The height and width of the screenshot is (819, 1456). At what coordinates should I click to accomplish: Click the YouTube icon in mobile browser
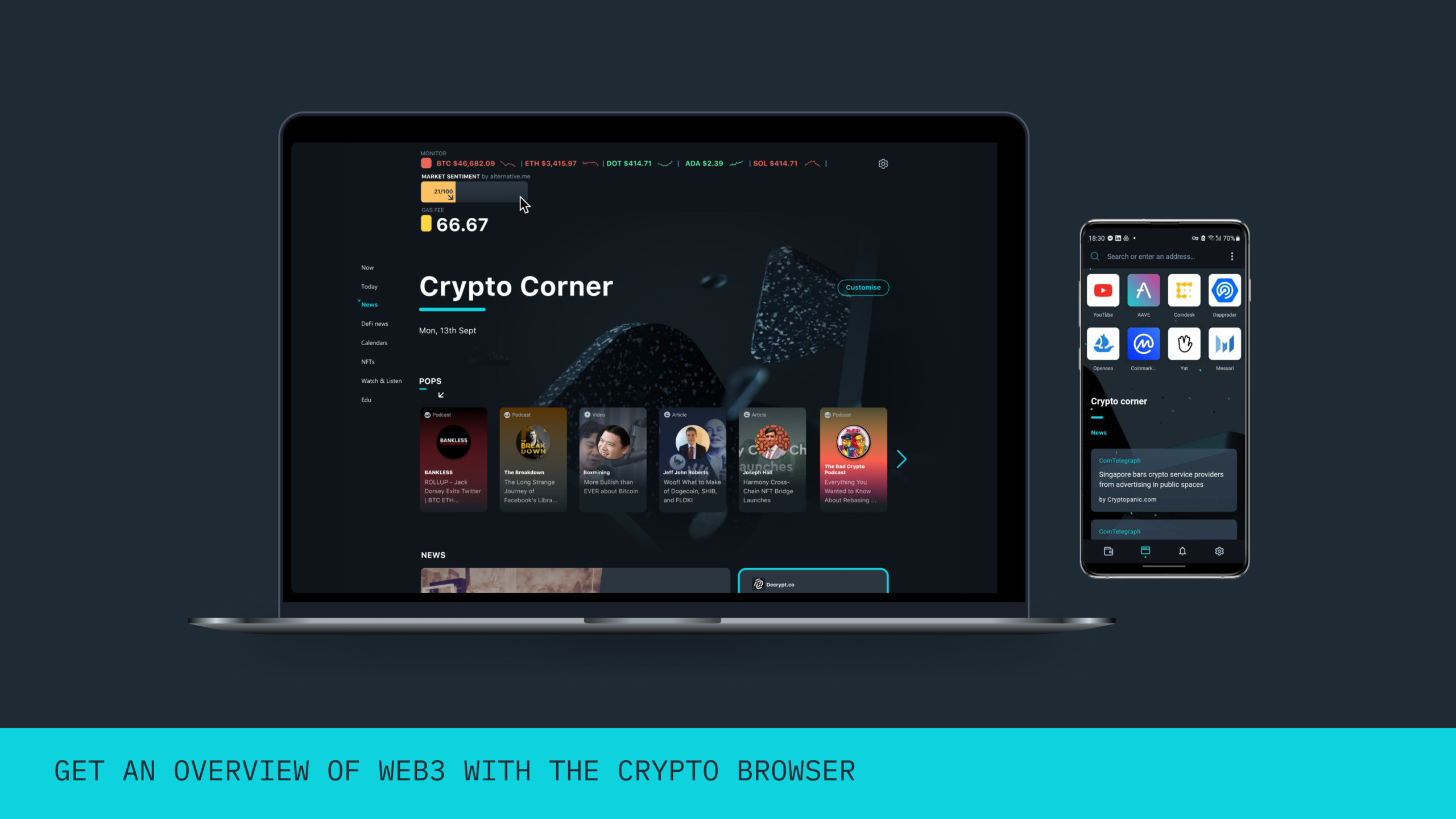(x=1103, y=290)
